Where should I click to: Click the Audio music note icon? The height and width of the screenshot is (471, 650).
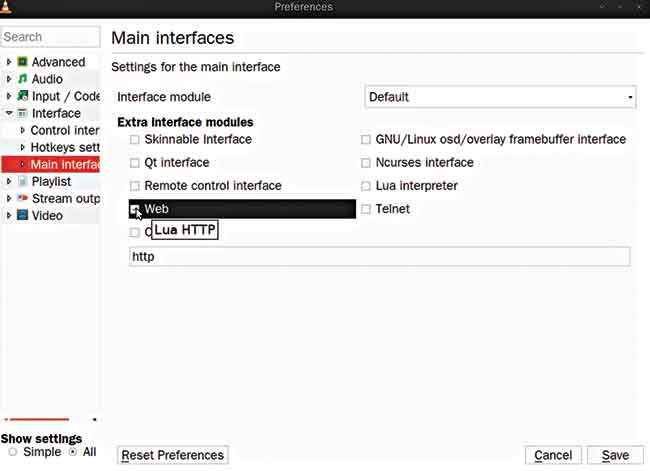point(22,79)
